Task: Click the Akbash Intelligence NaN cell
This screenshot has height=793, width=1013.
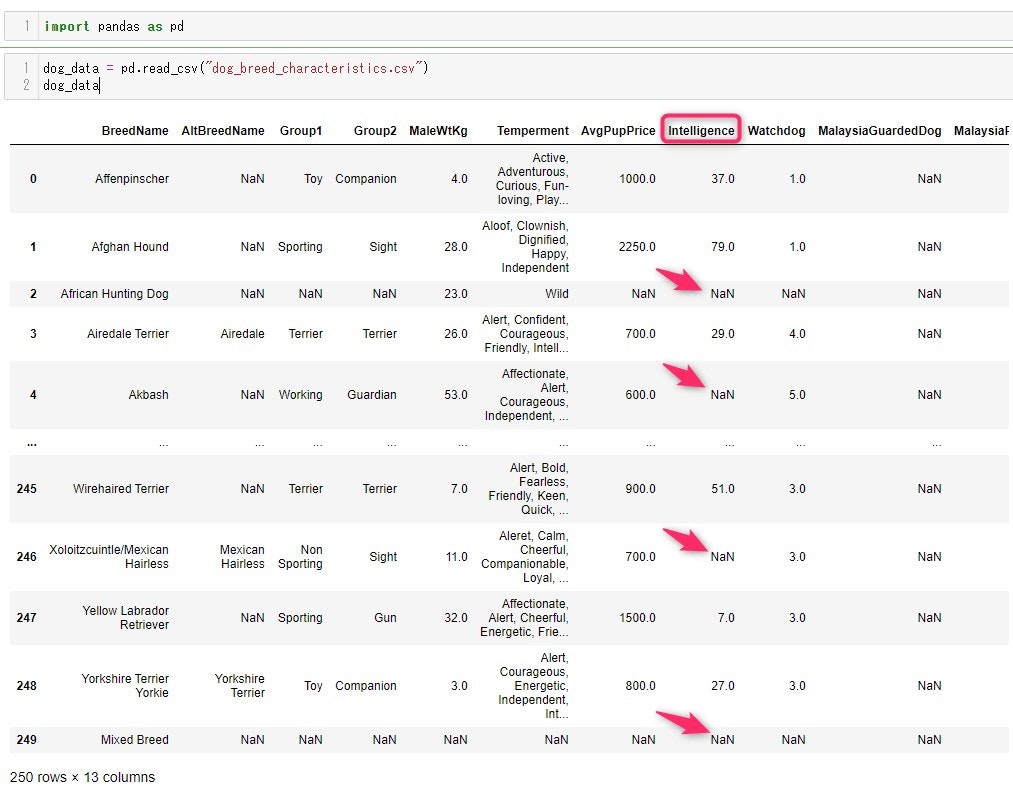Action: click(x=722, y=395)
